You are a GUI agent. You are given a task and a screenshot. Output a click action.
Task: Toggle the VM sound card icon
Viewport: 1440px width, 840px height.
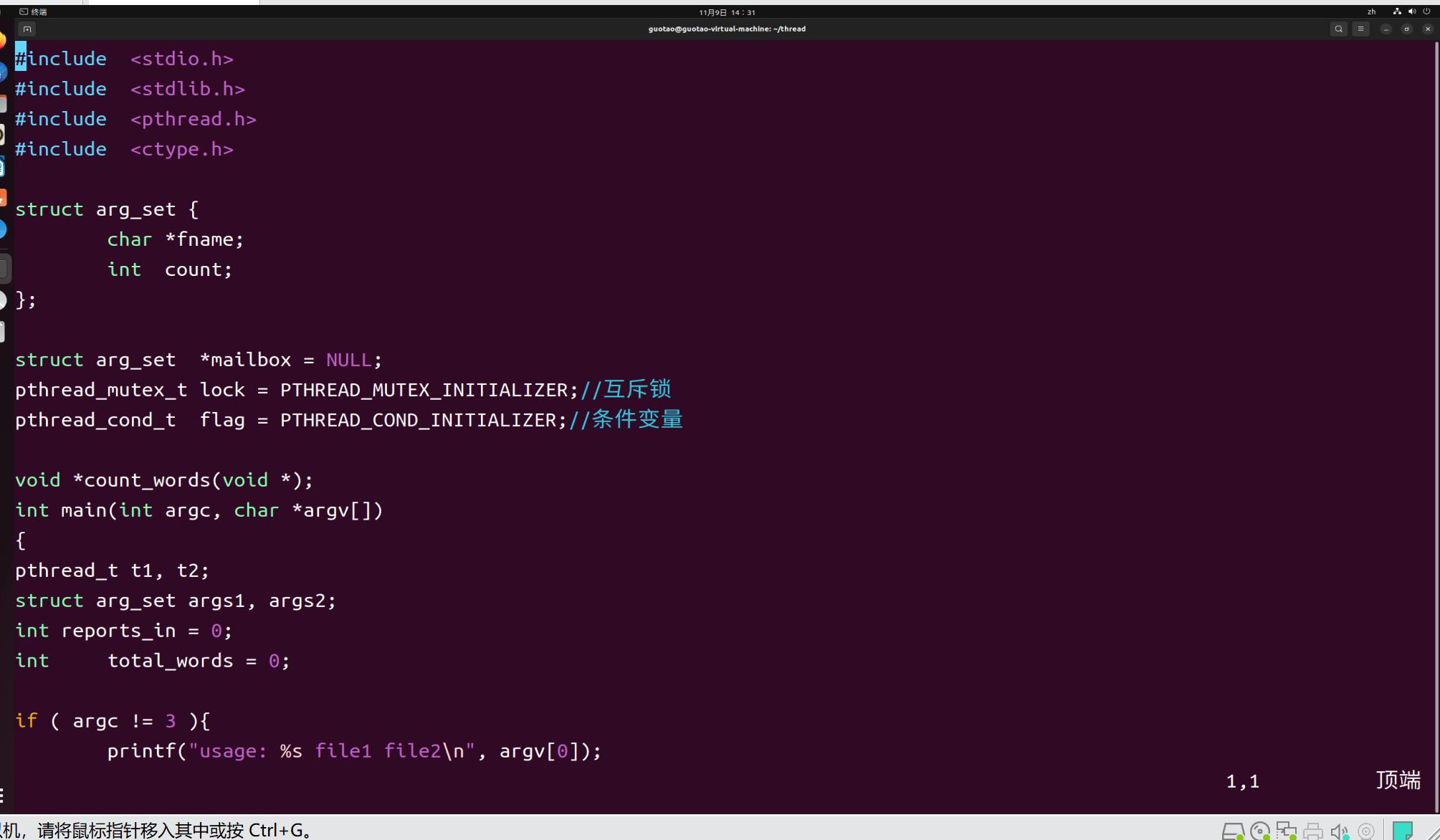pyautogui.click(x=1339, y=831)
